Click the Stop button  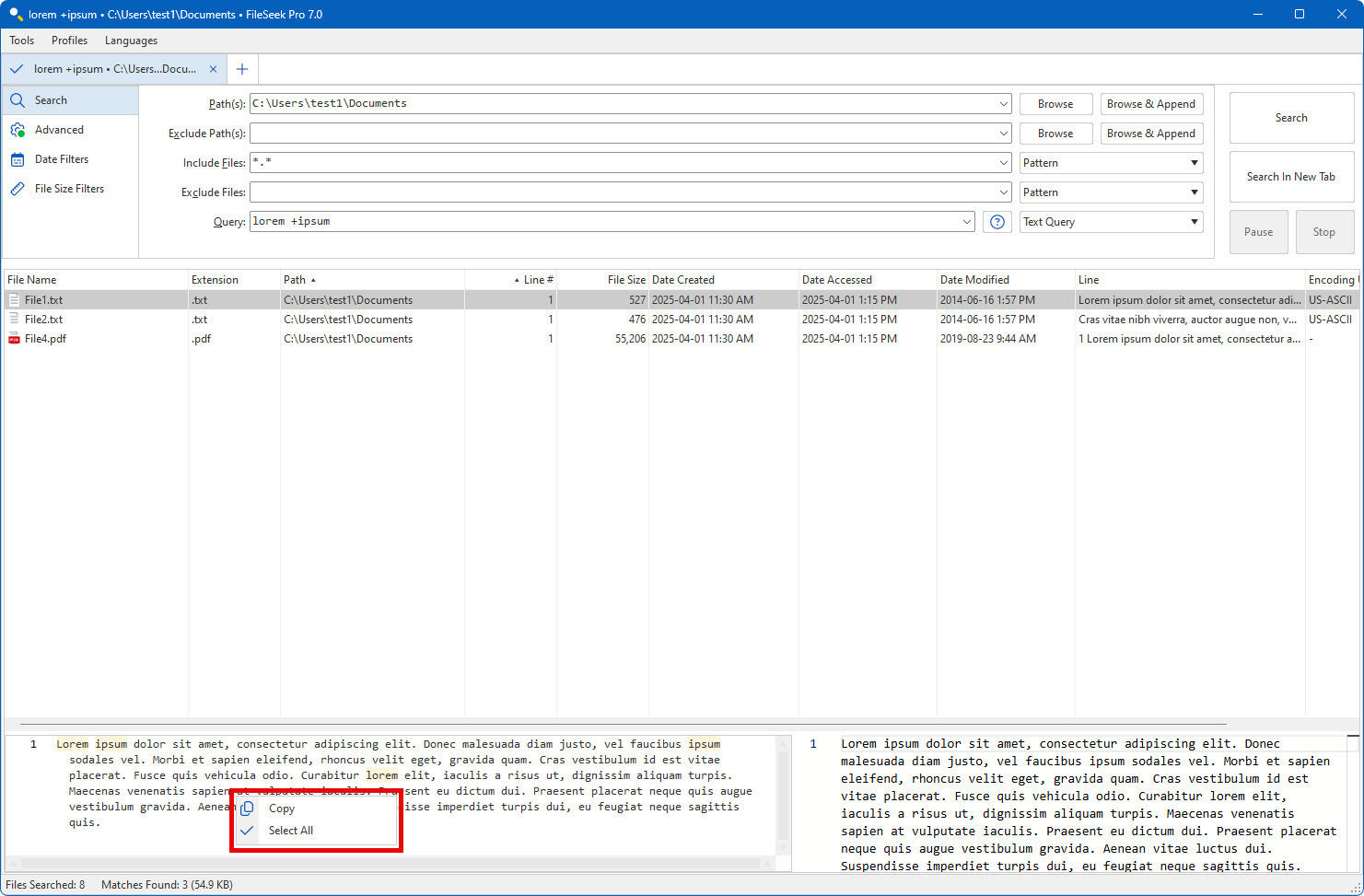pyautogui.click(x=1324, y=232)
